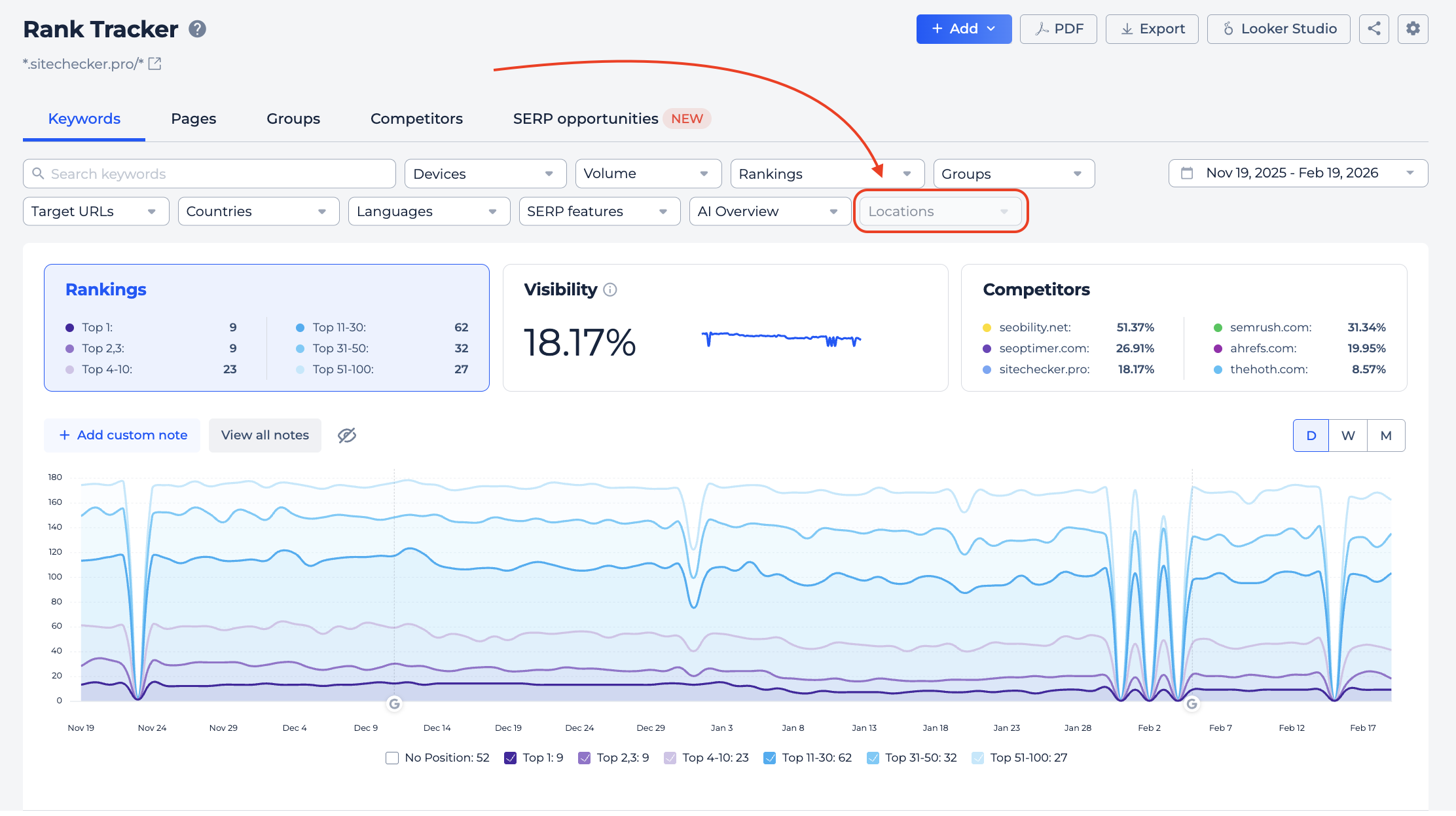Click calendar icon in date range
This screenshot has width=1456, height=816.
click(x=1187, y=173)
